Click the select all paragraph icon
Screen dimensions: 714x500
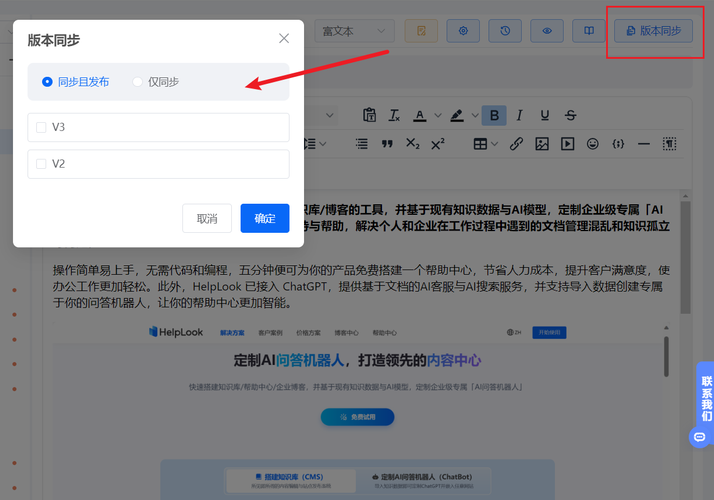point(669,144)
